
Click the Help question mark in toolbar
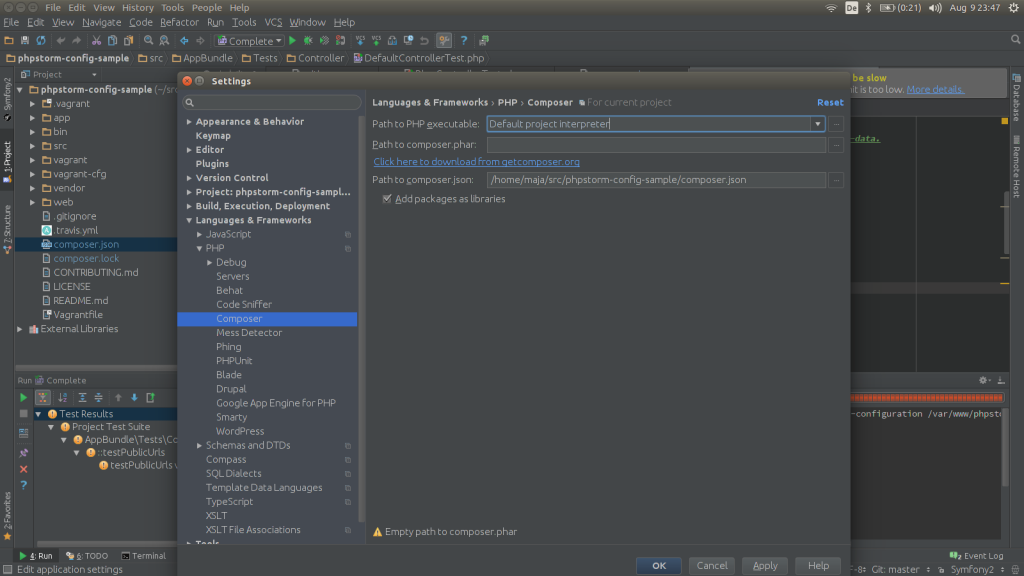click(464, 40)
